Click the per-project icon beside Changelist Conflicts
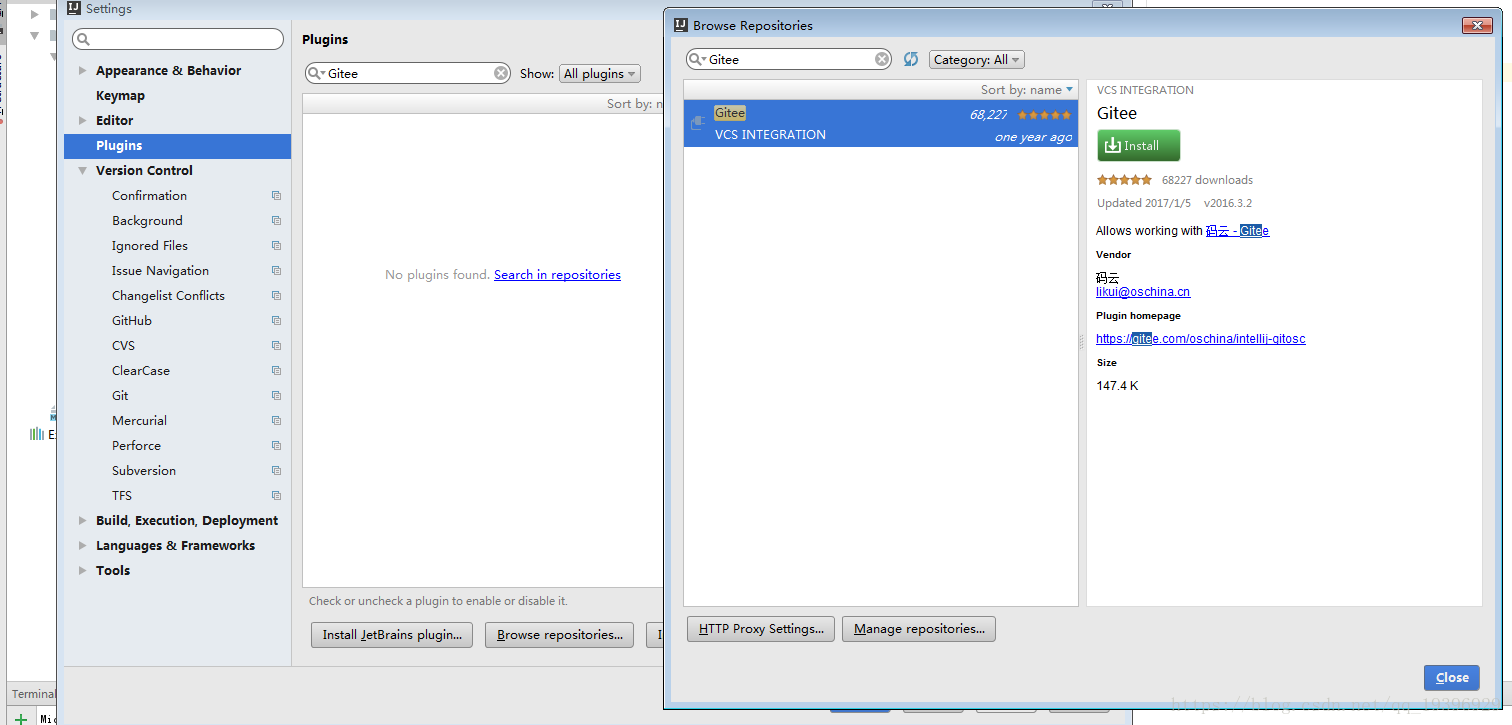 [x=276, y=296]
